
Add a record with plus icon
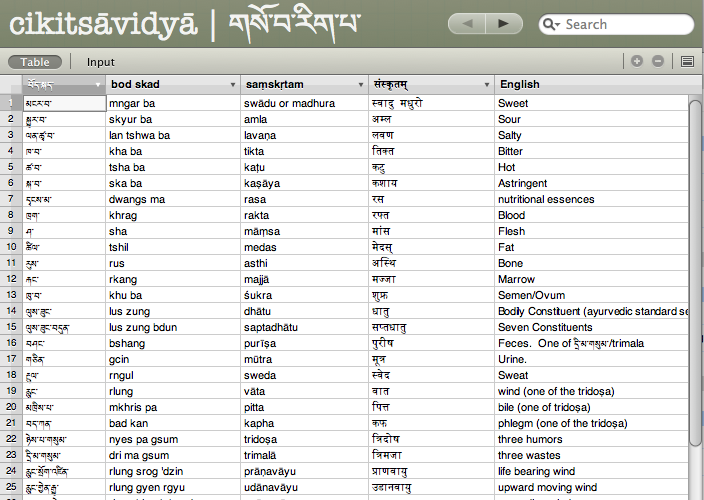(637, 61)
